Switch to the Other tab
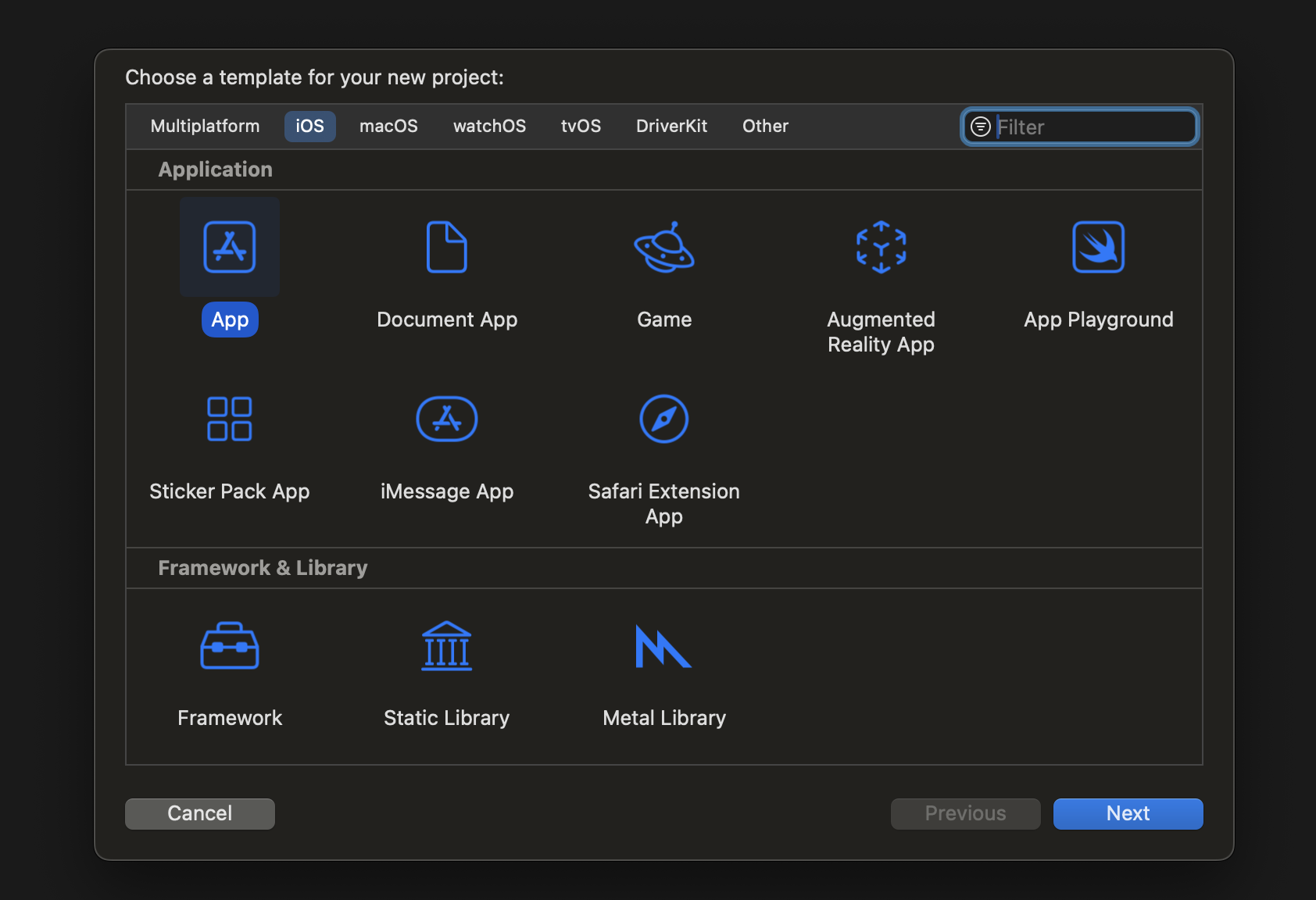Viewport: 1316px width, 900px height. [766, 126]
